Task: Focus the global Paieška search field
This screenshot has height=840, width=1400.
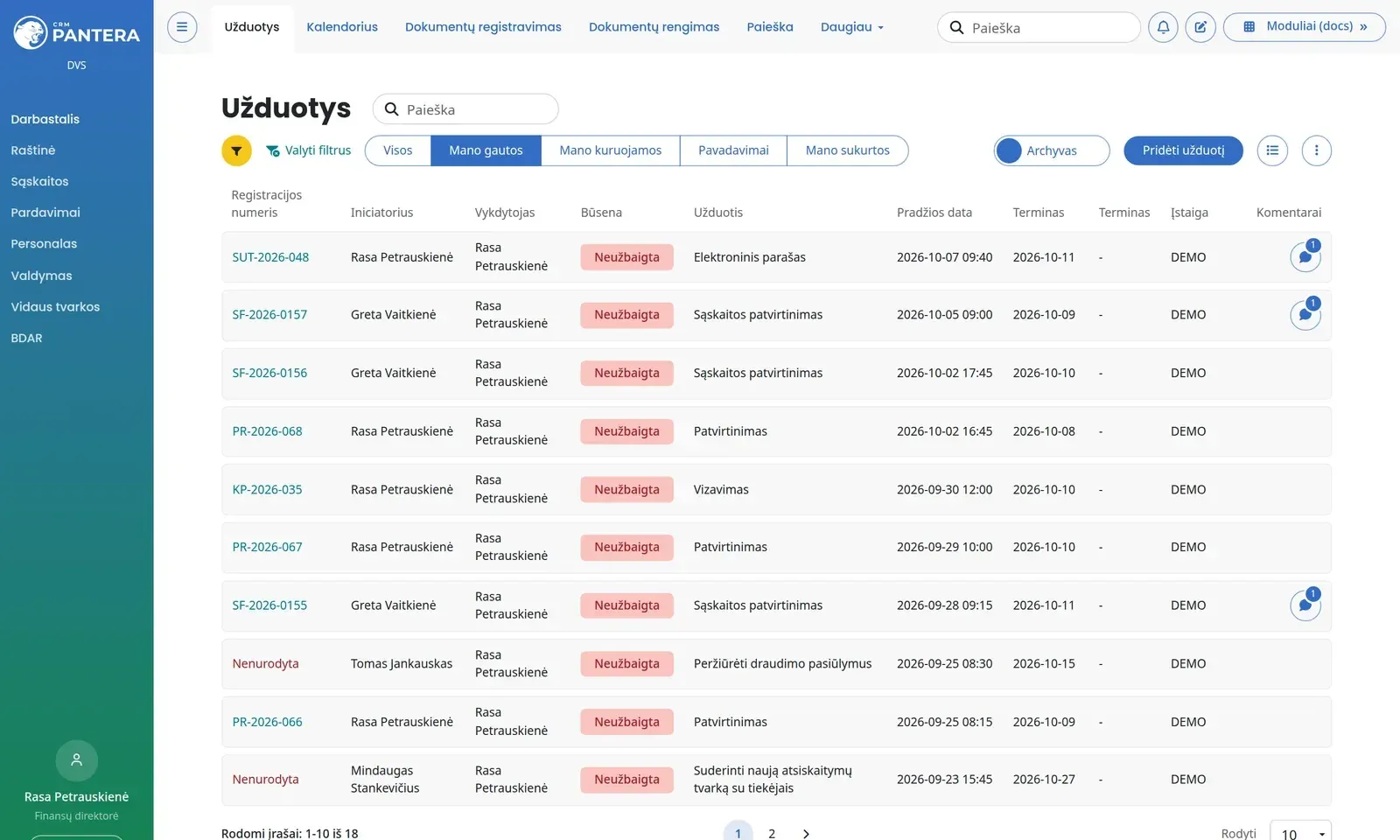Action: (1039, 27)
